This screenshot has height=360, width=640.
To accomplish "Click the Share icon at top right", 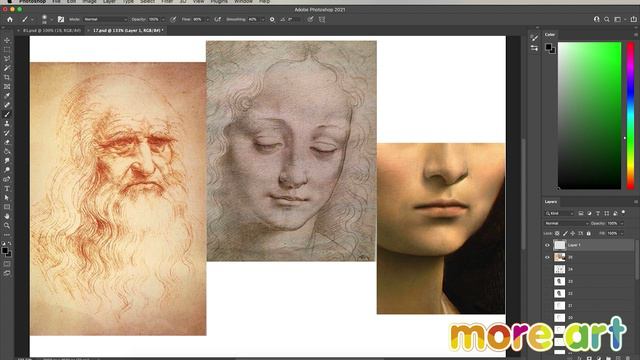I will [x=633, y=19].
